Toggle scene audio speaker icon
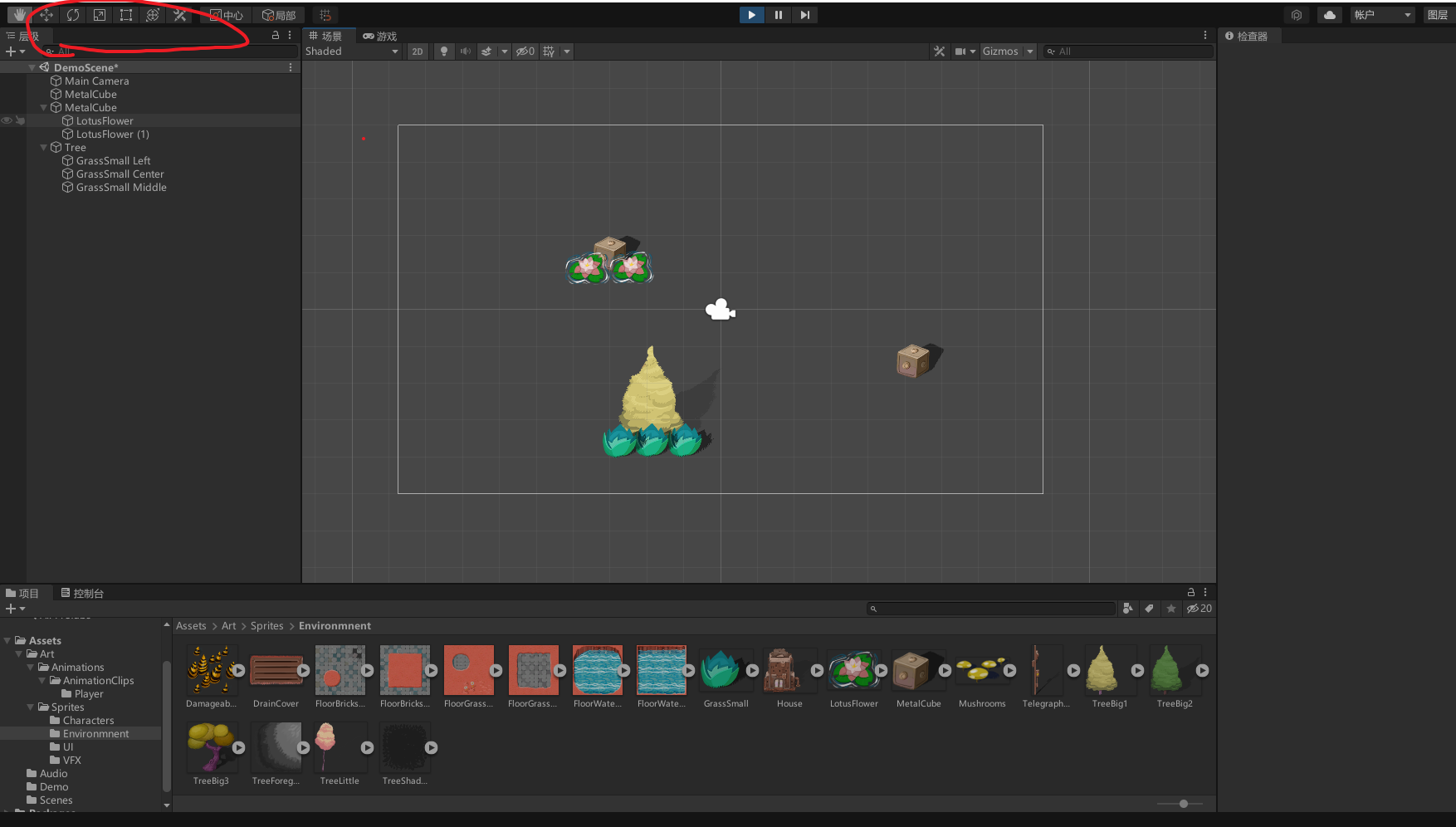Screen dimensions: 1456x827 466,51
